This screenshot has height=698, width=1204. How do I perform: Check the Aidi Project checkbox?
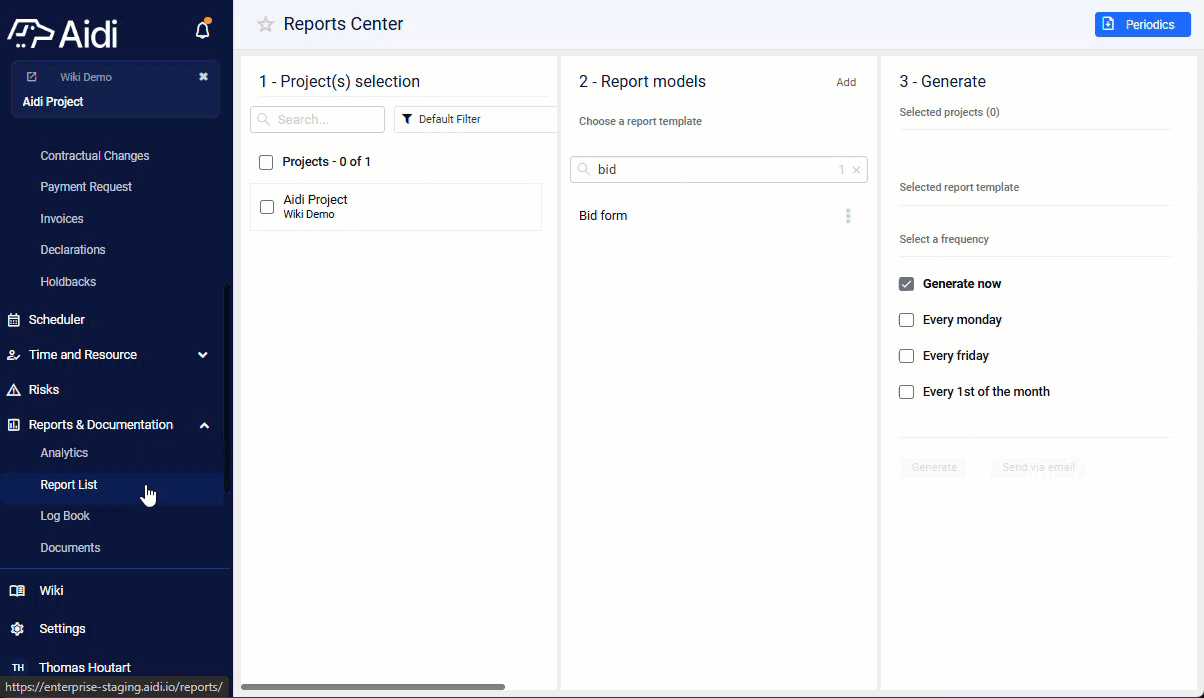(267, 207)
